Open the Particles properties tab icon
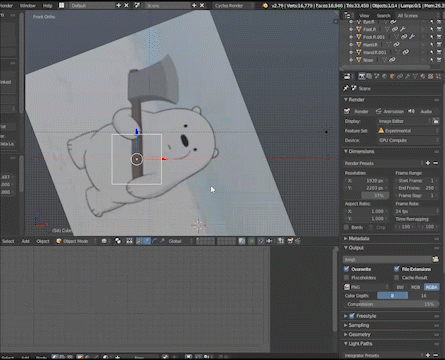Screen dimensions: 445x360 coord(438,77)
